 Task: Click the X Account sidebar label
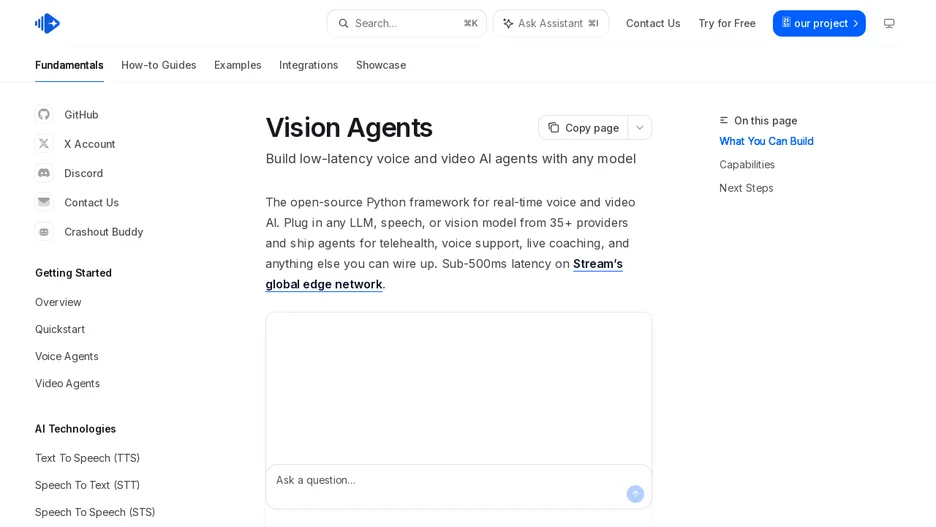tap(90, 144)
